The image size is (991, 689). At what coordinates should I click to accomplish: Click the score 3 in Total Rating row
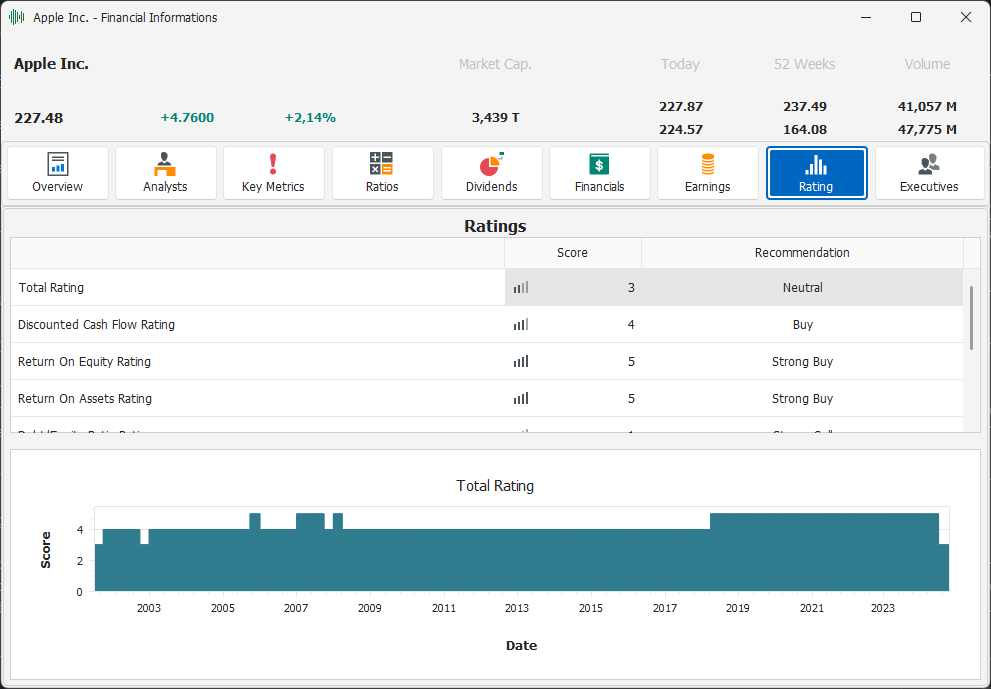coord(631,288)
